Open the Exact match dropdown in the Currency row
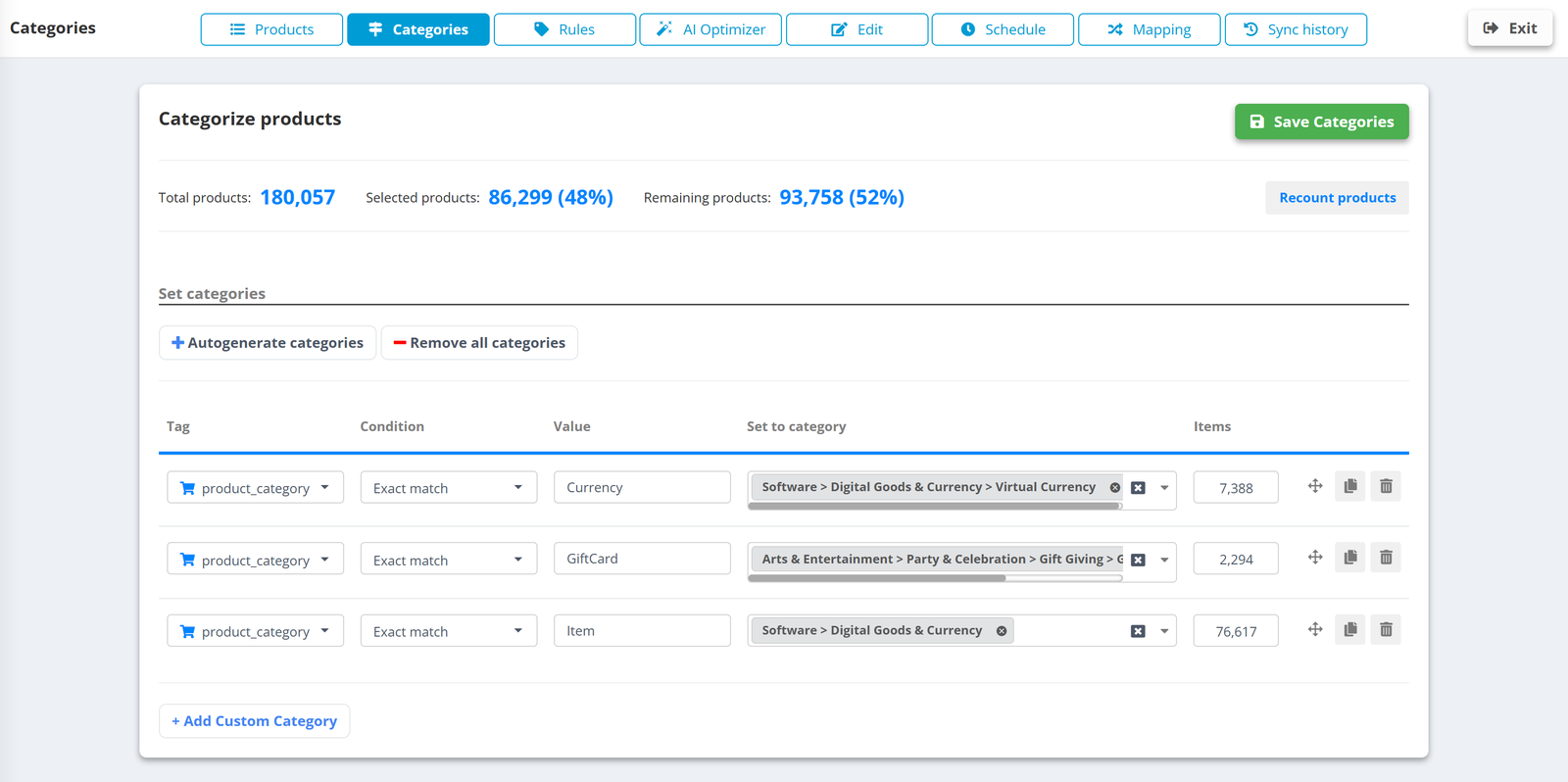Viewport: 1568px width, 782px height. [449, 487]
